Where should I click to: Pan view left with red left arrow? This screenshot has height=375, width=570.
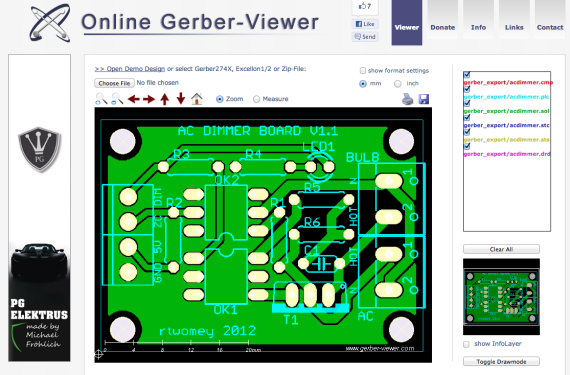point(134,99)
